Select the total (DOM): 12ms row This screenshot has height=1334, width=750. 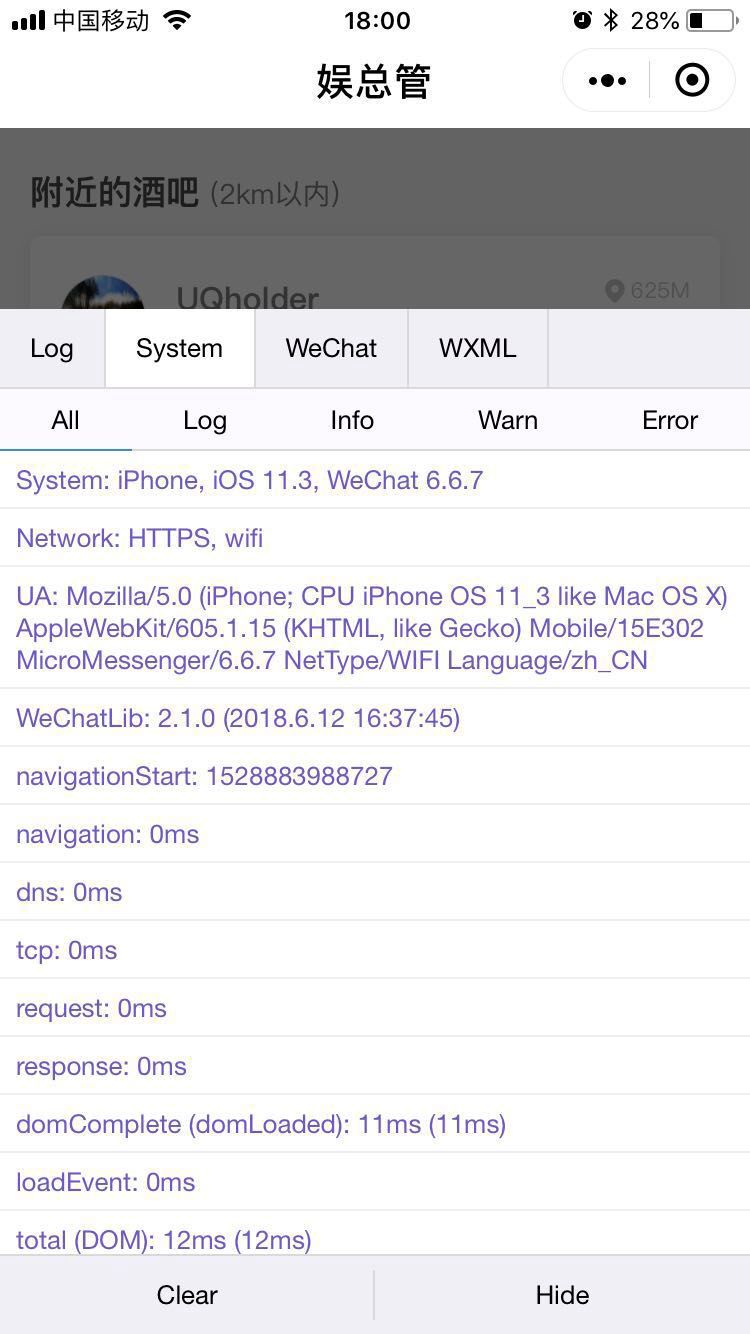tap(375, 1234)
